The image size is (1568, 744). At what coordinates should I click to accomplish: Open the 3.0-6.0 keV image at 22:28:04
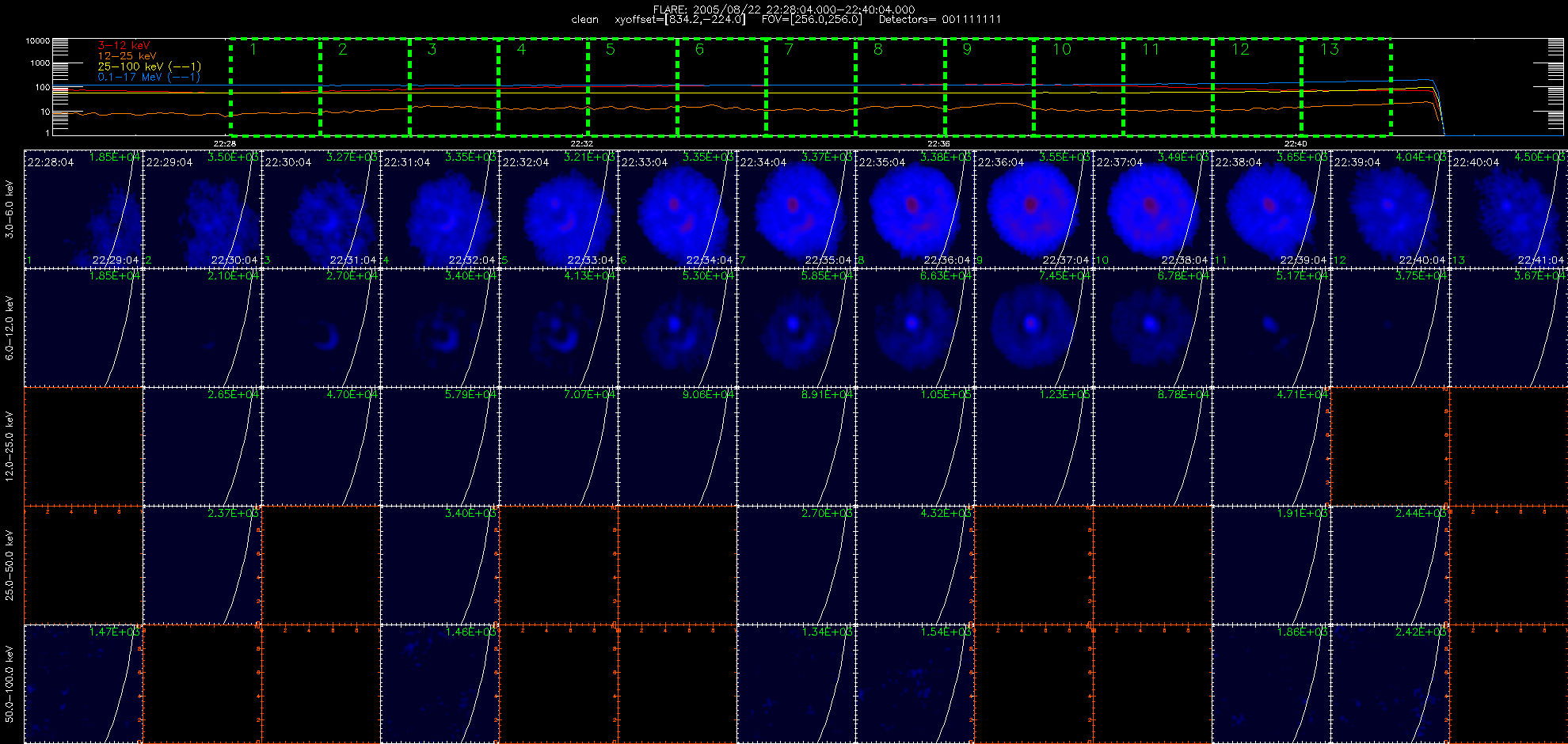pyautogui.click(x=83, y=208)
